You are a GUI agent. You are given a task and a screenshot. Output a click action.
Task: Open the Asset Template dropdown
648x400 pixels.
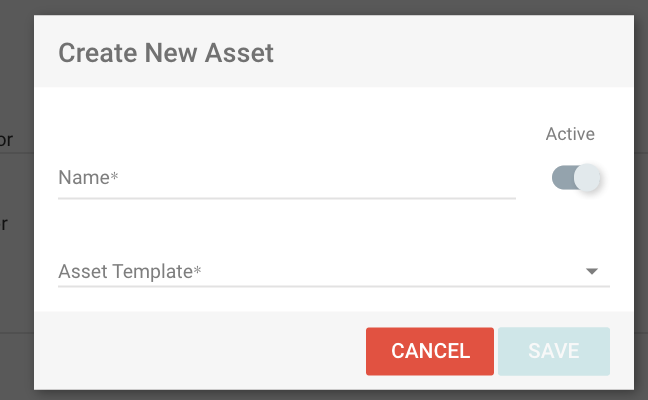[333, 271]
